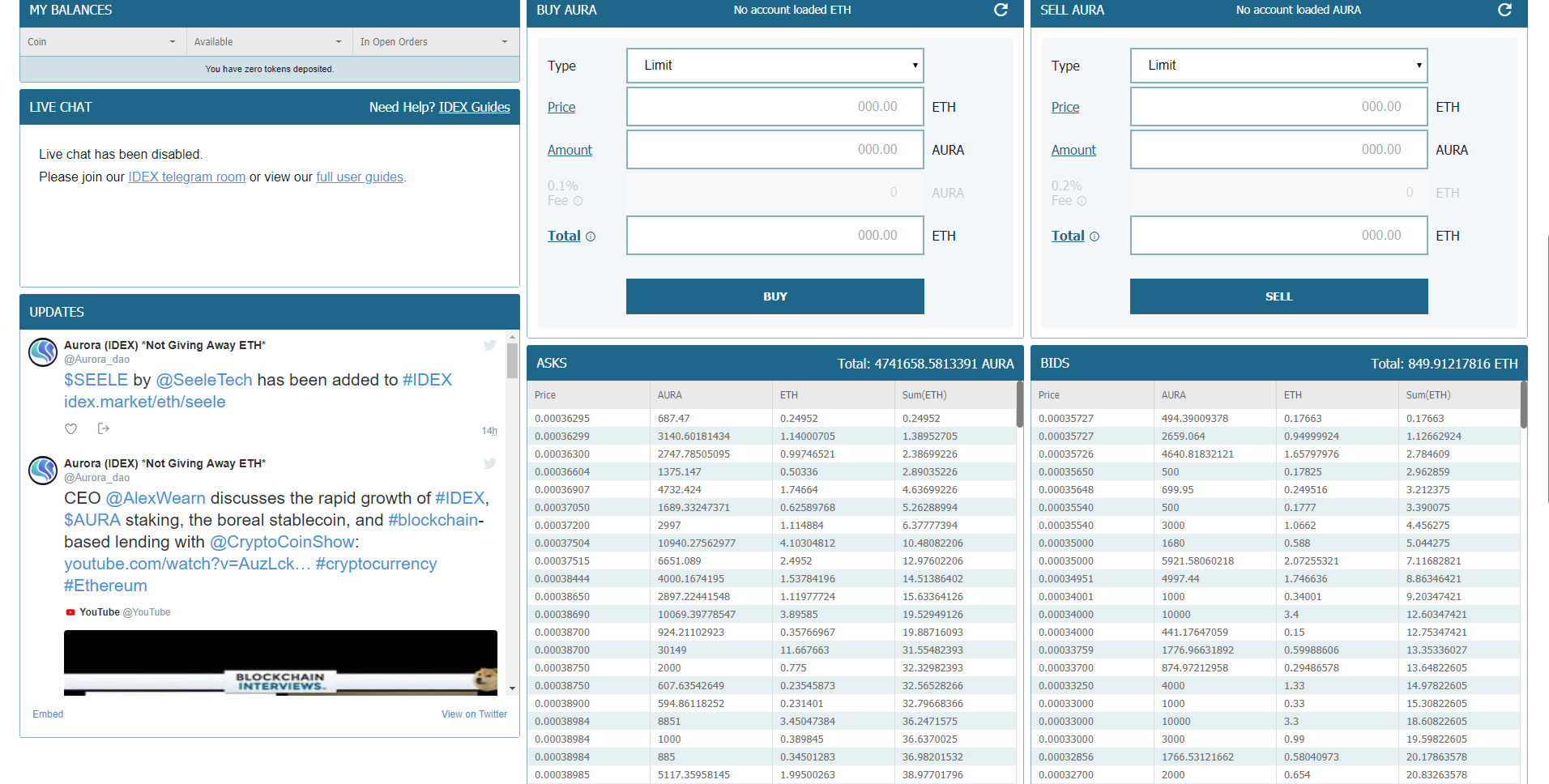Image resolution: width=1549 pixels, height=784 pixels.
Task: Click the info icon beside 0.2% Fee
Action: click(1082, 201)
